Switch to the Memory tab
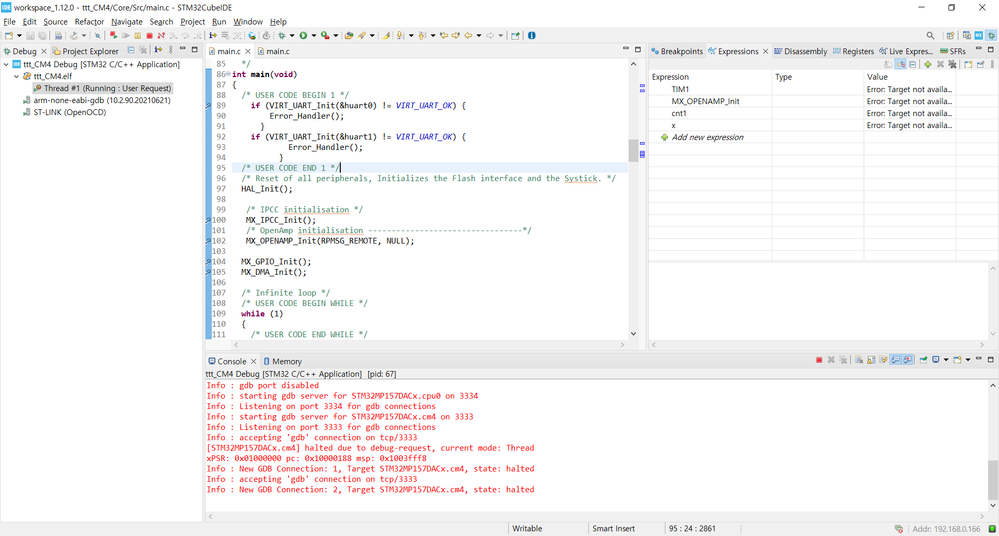999x536 pixels. pos(282,361)
